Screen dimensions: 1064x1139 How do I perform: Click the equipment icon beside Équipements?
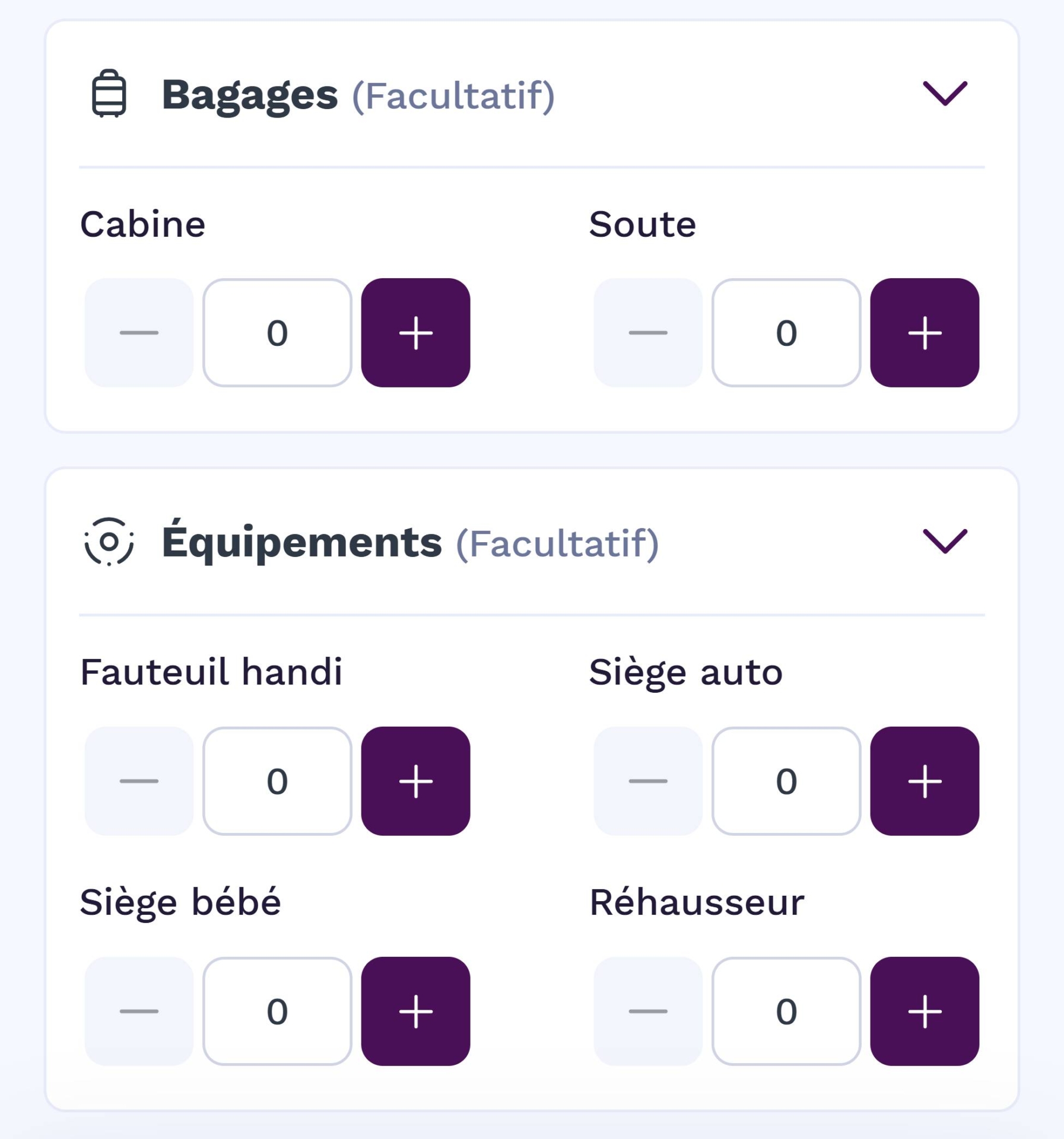(109, 542)
